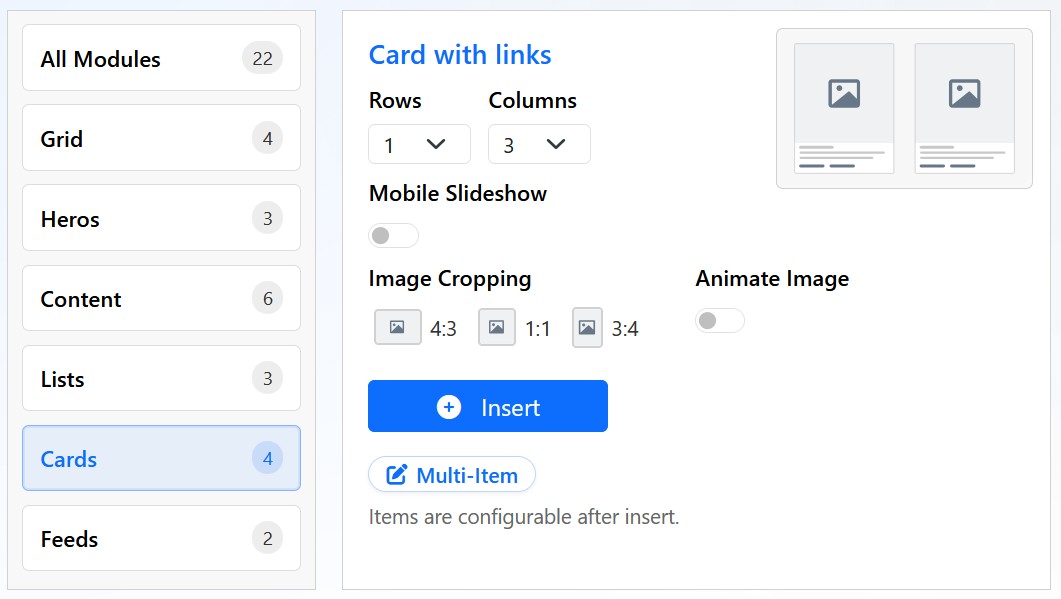
Task: Click the Mobile Slideshow label
Action: 458,194
